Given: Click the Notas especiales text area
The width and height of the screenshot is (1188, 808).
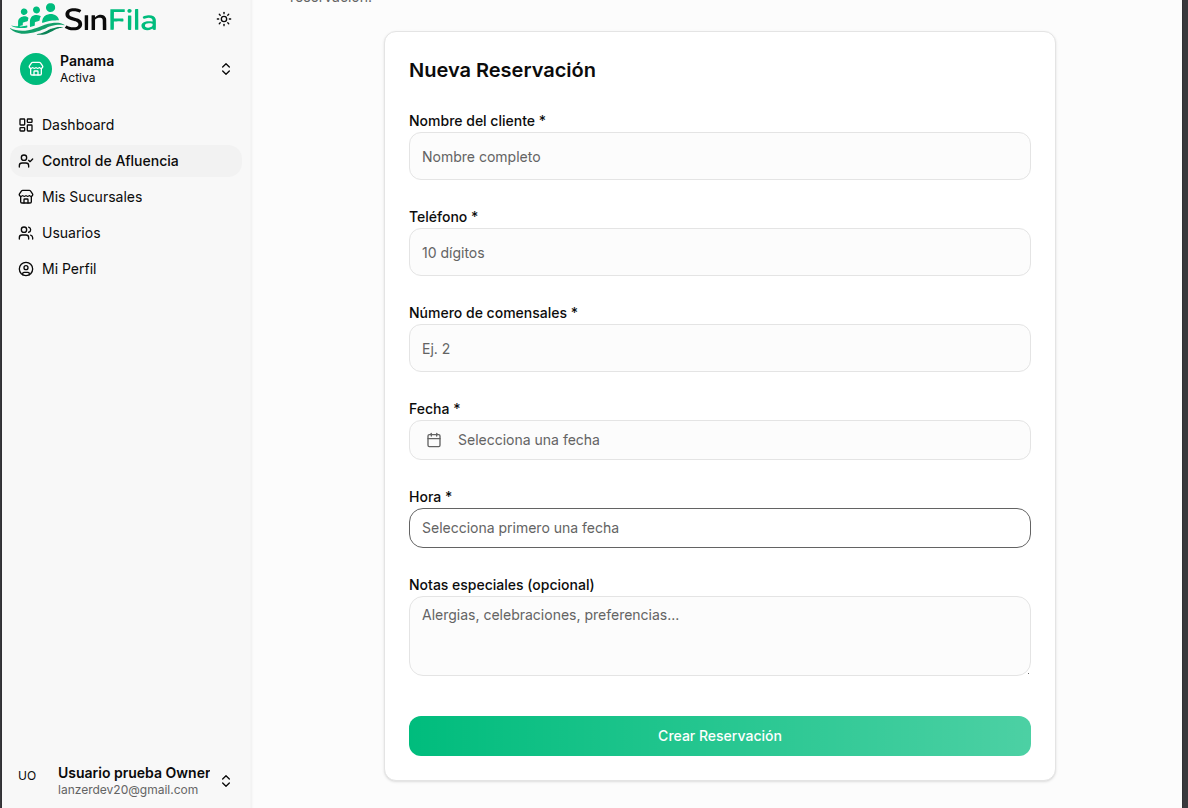Looking at the screenshot, I should (x=719, y=636).
